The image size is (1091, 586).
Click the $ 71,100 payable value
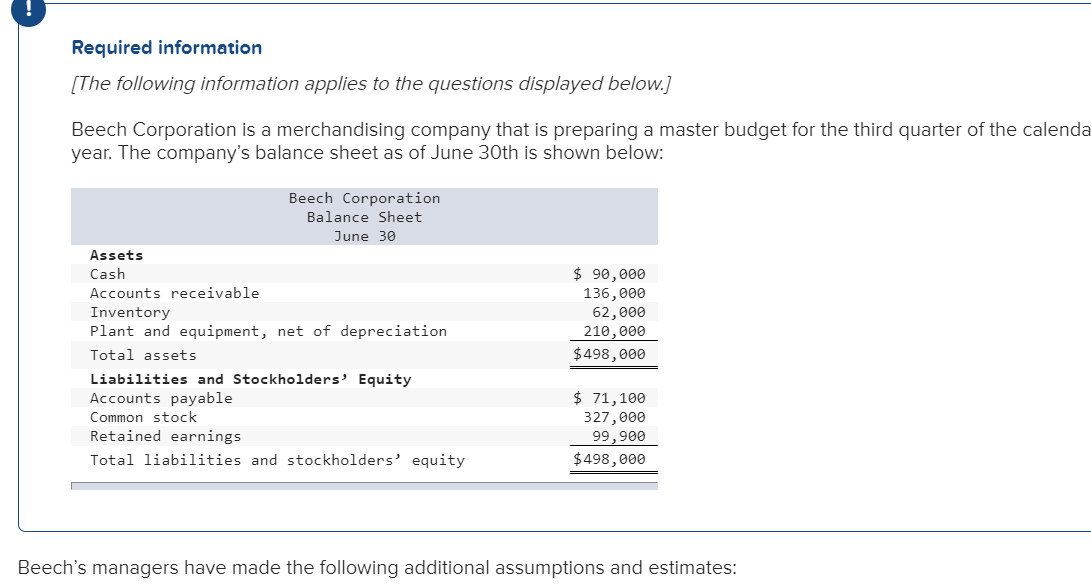(609, 398)
